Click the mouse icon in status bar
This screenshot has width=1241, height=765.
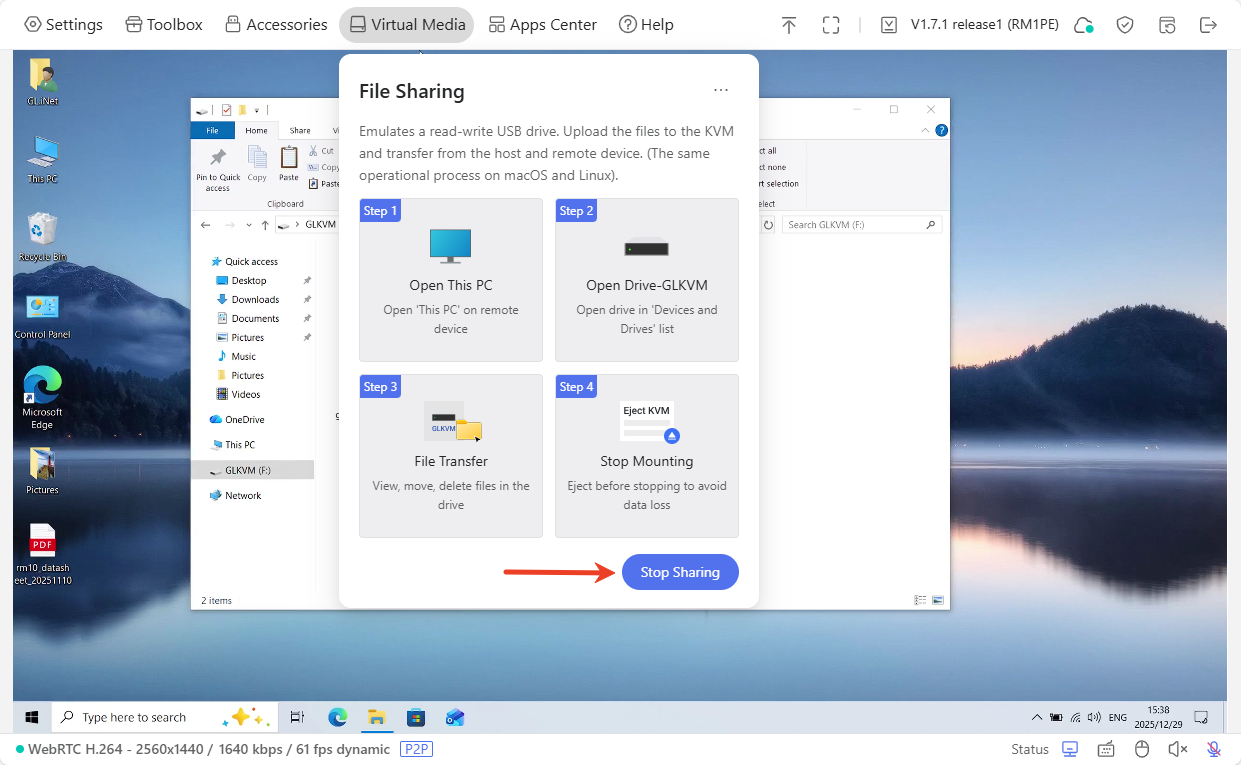click(1142, 749)
